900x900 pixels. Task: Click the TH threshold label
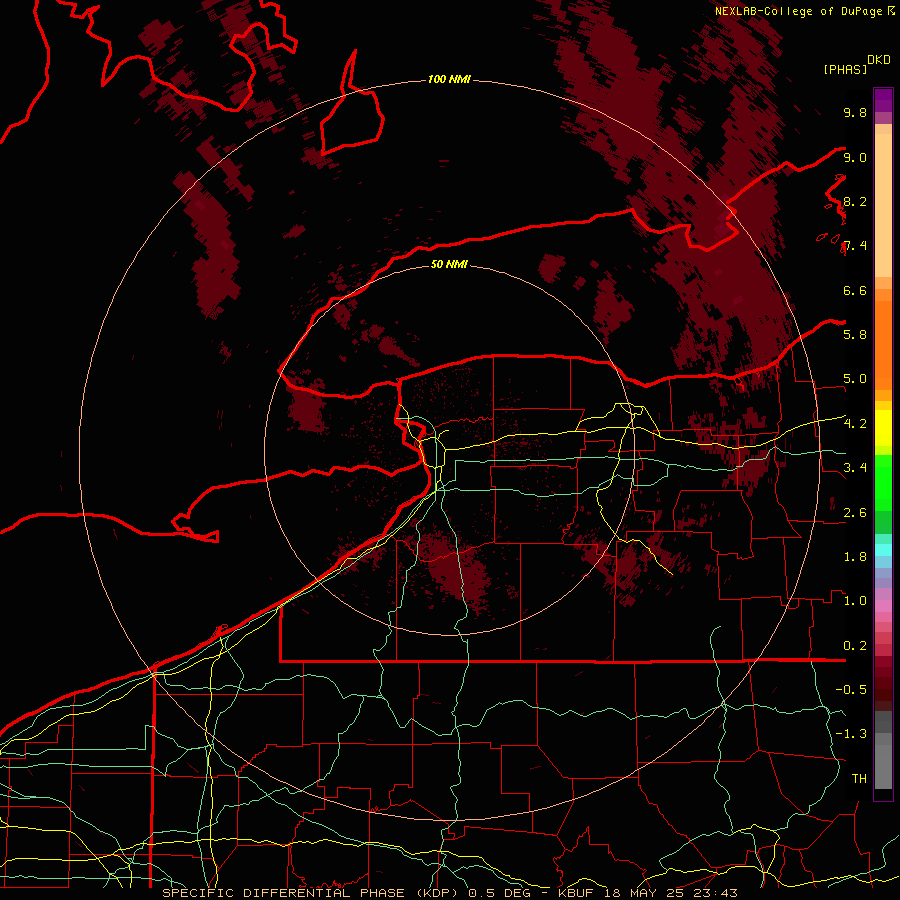pyautogui.click(x=859, y=778)
